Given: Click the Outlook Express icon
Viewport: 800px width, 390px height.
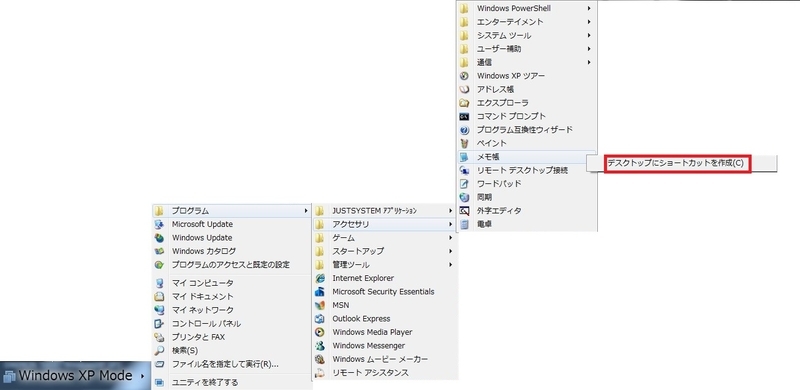Looking at the screenshot, I should 320,319.
